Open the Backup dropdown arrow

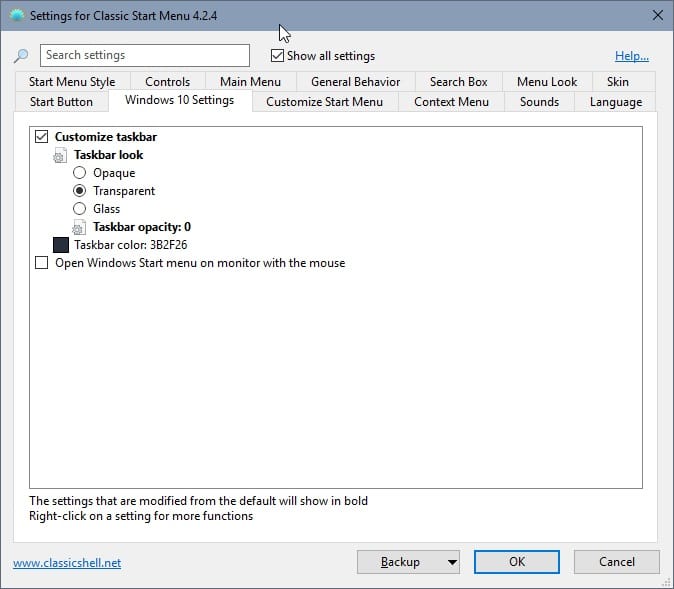click(x=452, y=562)
